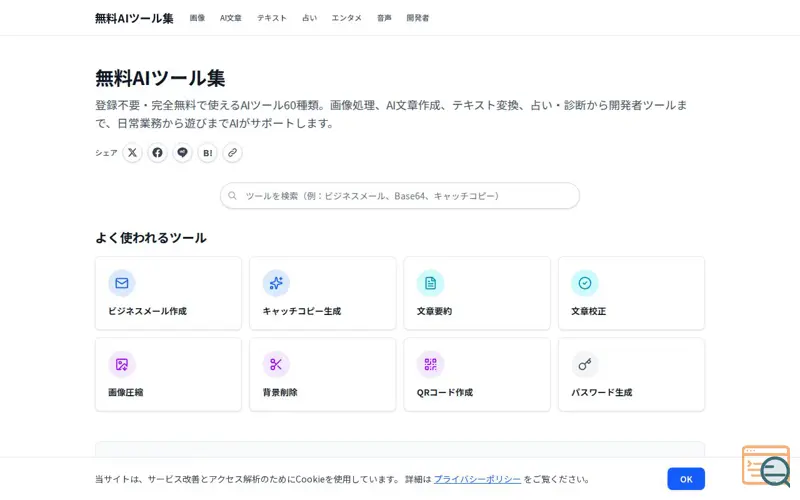The height and width of the screenshot is (500, 800).
Task: Open the 音声 menu category
Action: [384, 18]
